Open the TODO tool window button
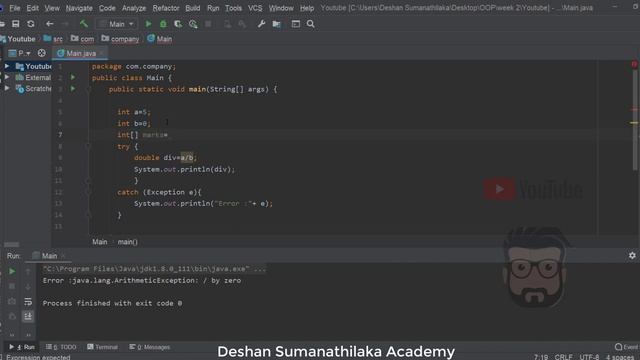The height and width of the screenshot is (360, 640). pyautogui.click(x=61, y=347)
